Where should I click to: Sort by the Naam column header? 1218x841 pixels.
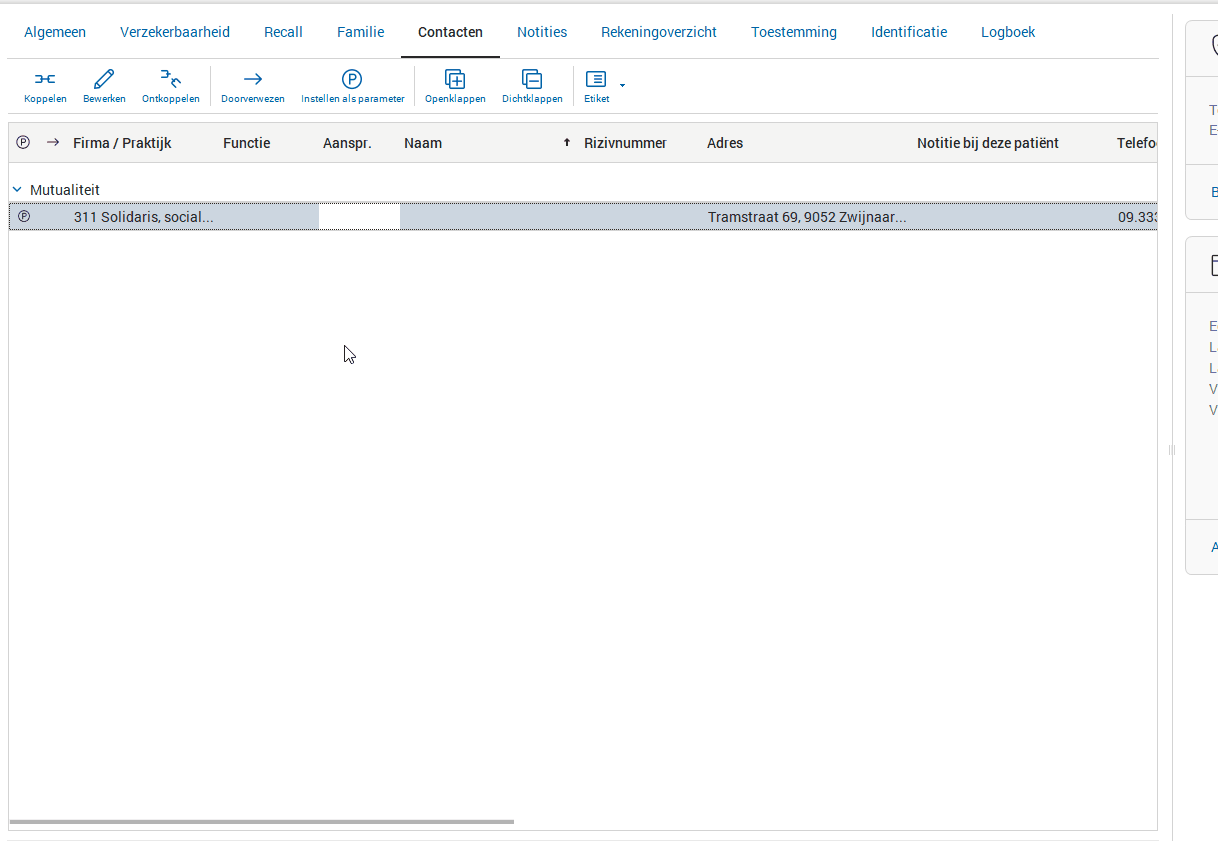[423, 143]
